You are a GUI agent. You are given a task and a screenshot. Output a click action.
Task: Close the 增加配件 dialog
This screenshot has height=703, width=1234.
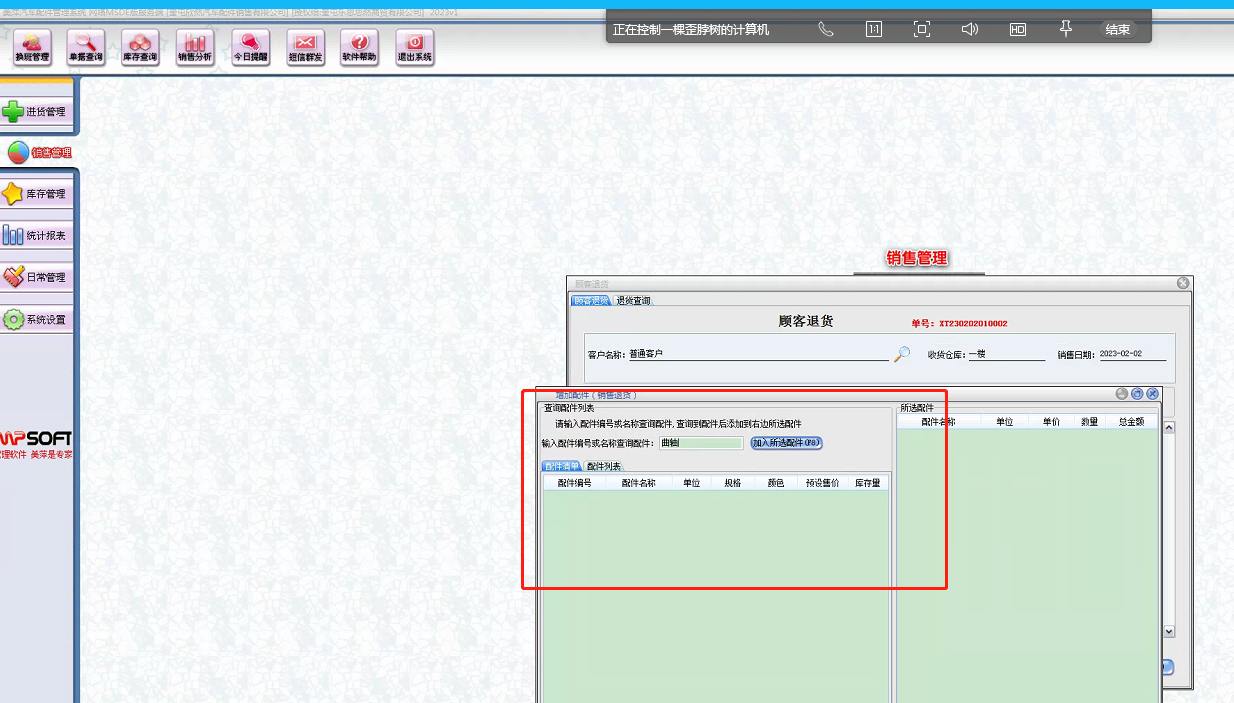pyautogui.click(x=1152, y=394)
